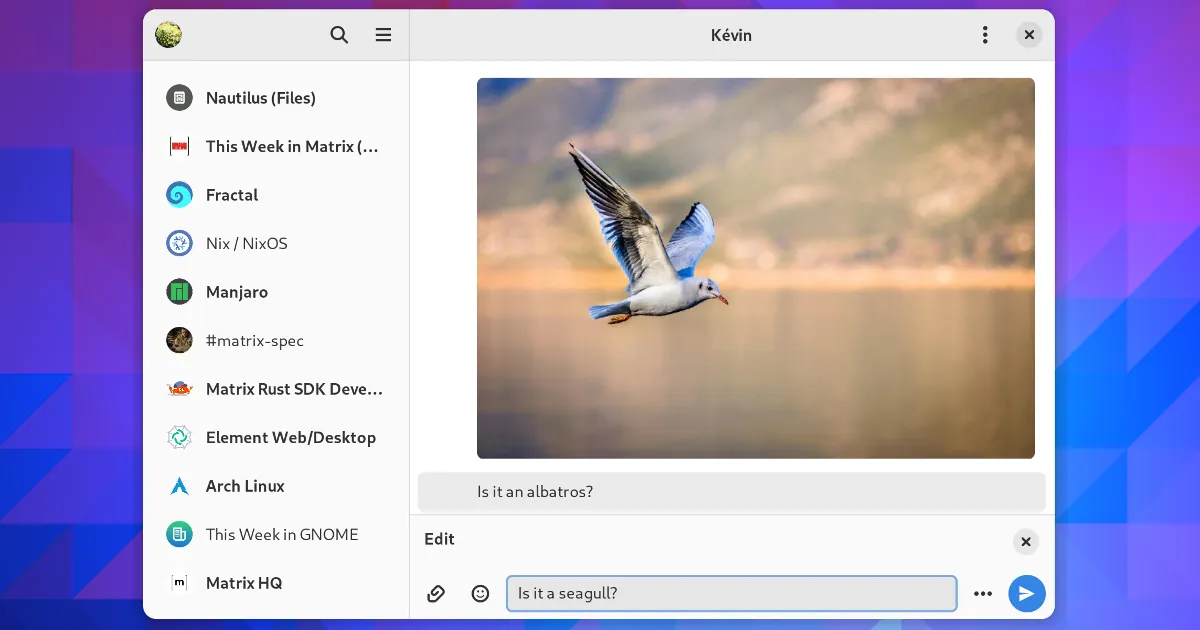Open Kévin room options menu

pyautogui.click(x=985, y=35)
